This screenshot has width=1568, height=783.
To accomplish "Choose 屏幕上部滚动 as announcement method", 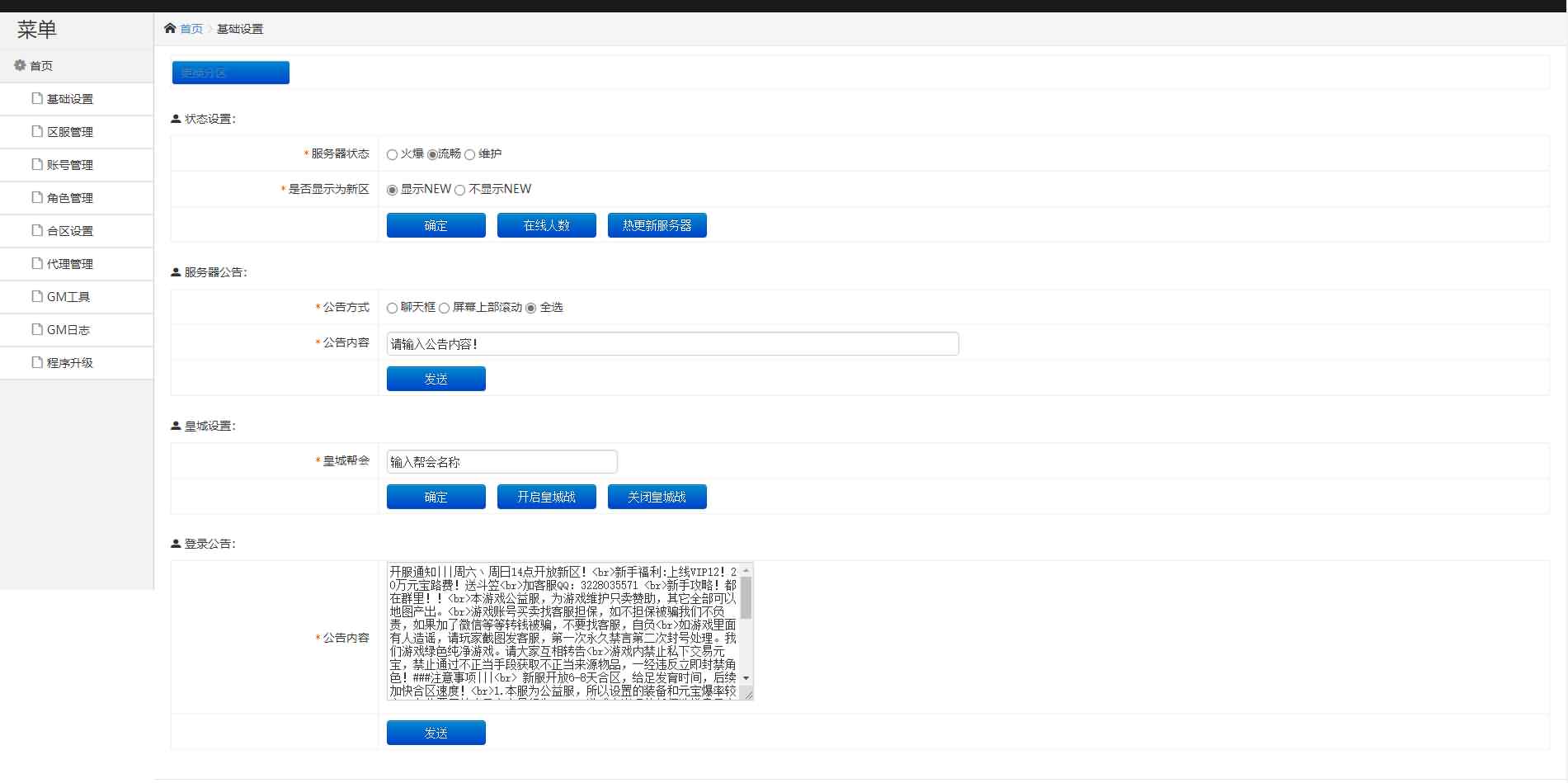I will coord(444,307).
